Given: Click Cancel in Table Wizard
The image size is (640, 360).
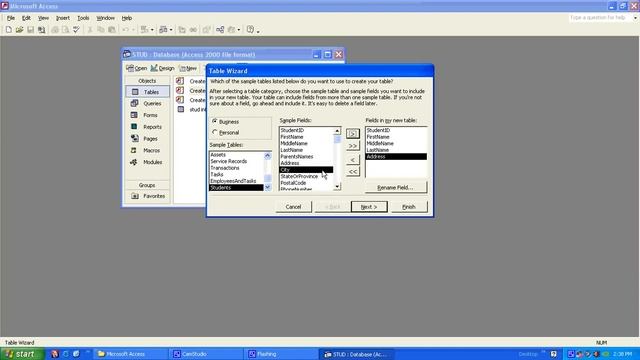Looking at the screenshot, I should coord(293,207).
